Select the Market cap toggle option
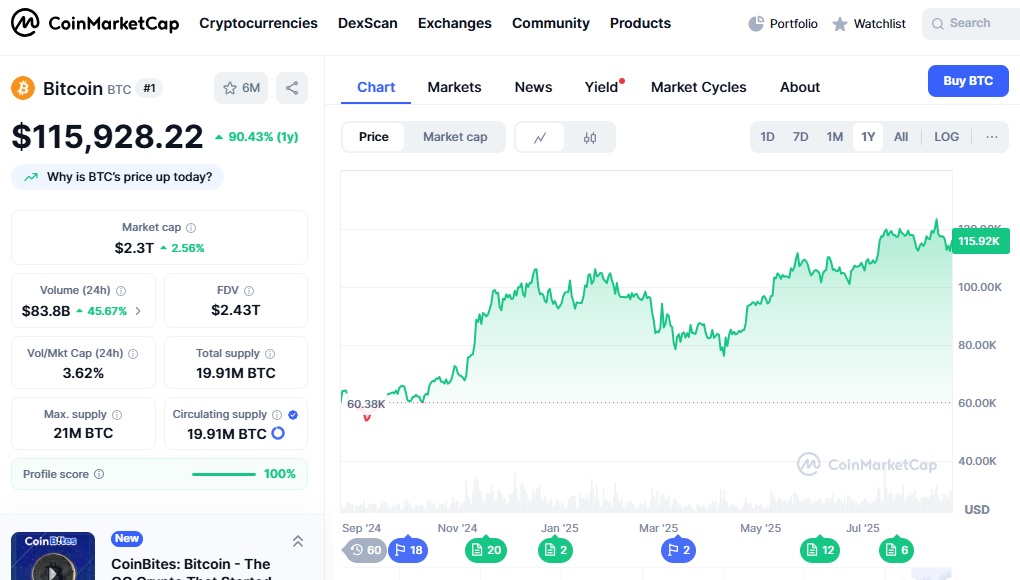1020x580 pixels. [455, 137]
